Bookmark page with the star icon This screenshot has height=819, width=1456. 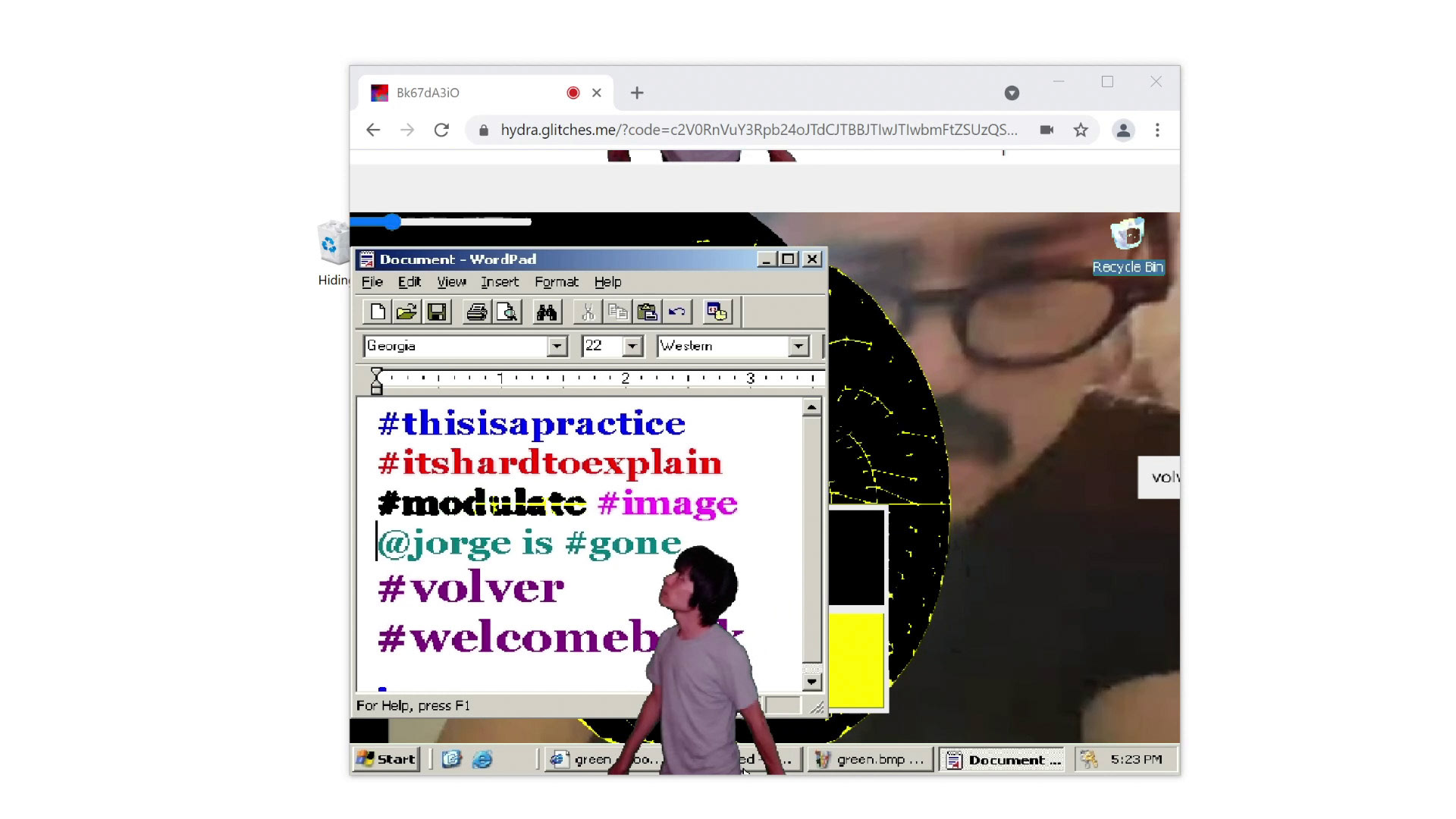click(1081, 130)
